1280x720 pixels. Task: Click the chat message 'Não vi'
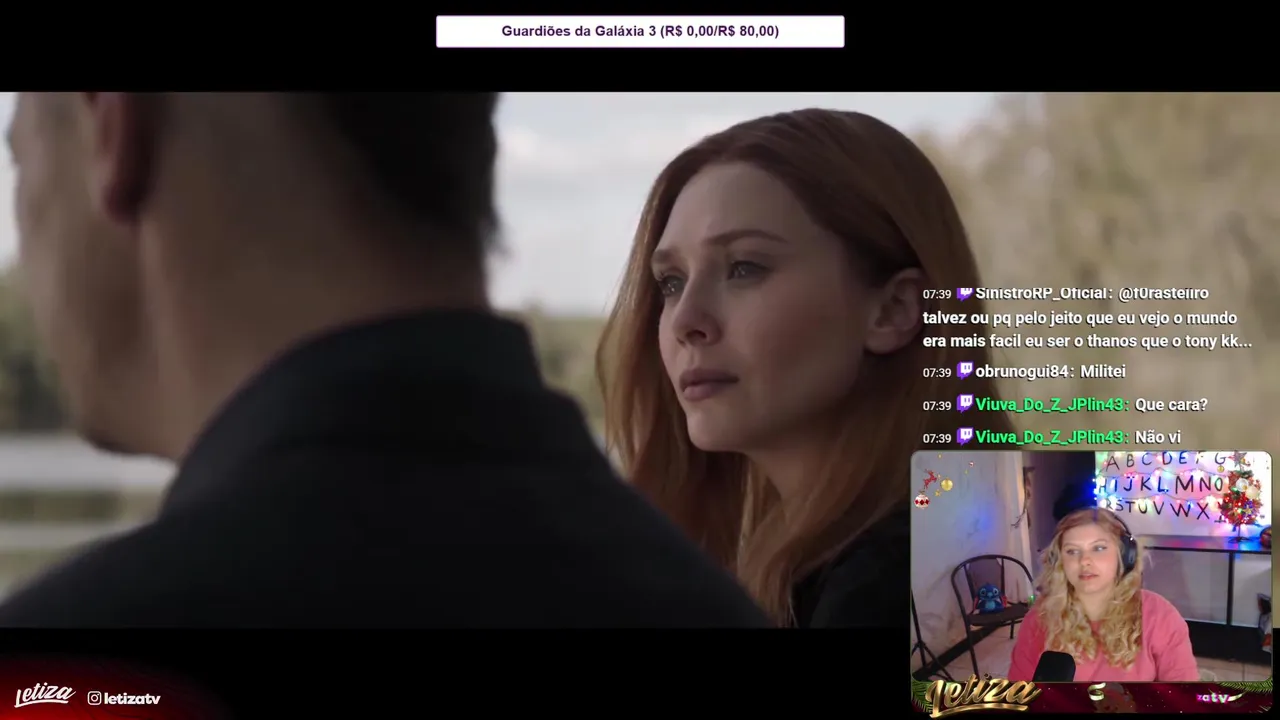click(x=1158, y=437)
